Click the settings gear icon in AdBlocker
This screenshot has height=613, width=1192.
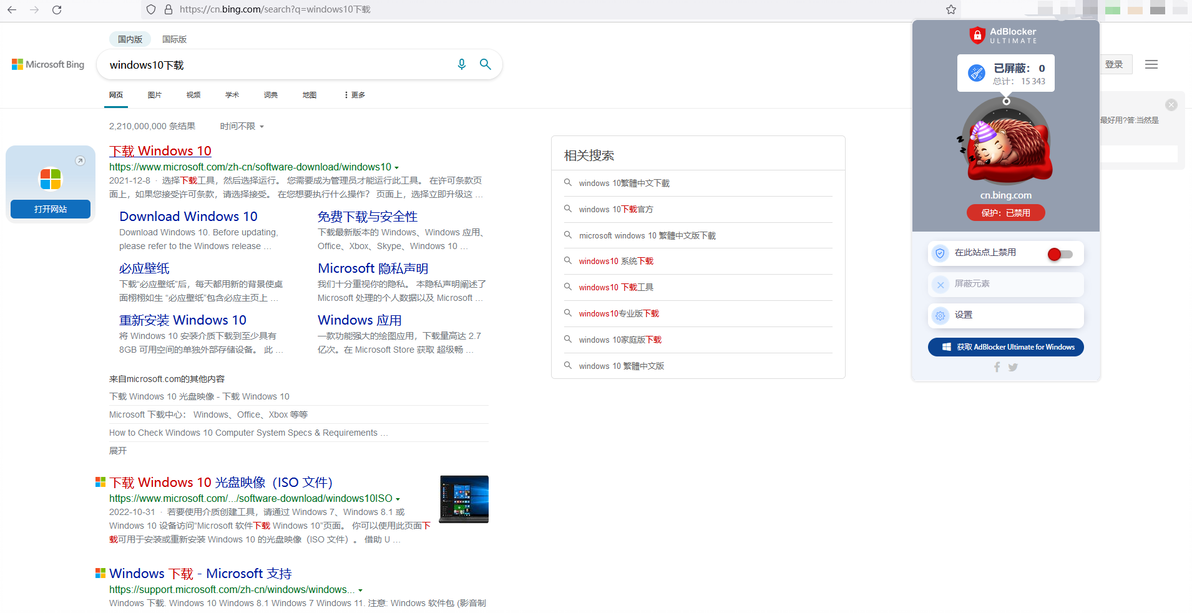point(940,315)
